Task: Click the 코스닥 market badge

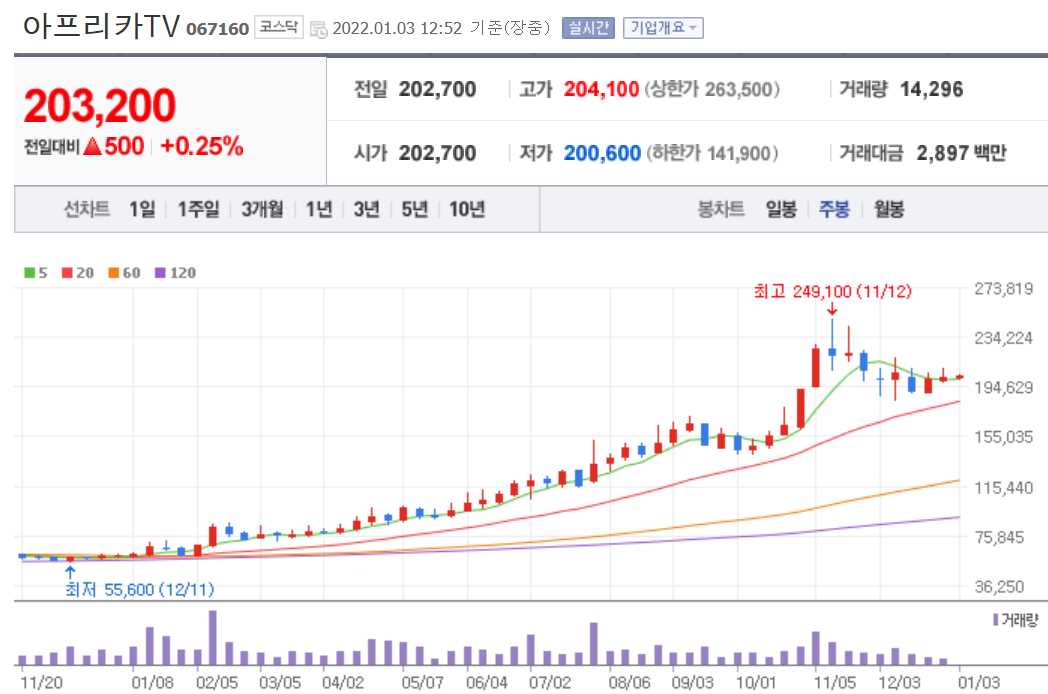Action: coord(280,28)
